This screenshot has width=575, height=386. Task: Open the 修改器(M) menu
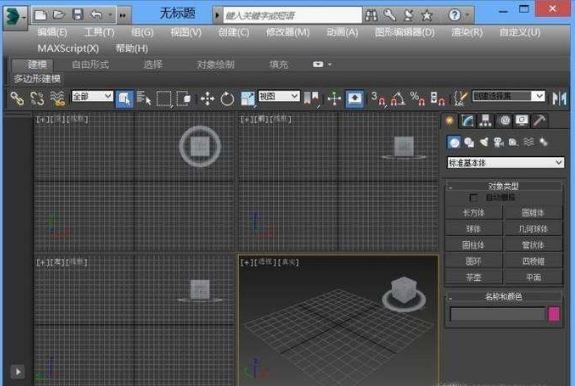pos(288,33)
